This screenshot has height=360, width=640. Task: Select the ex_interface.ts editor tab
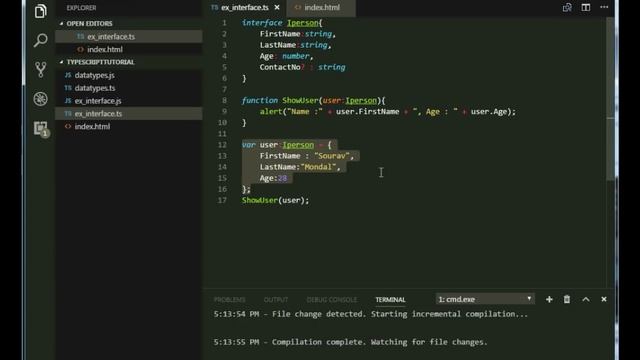[x=245, y=7]
